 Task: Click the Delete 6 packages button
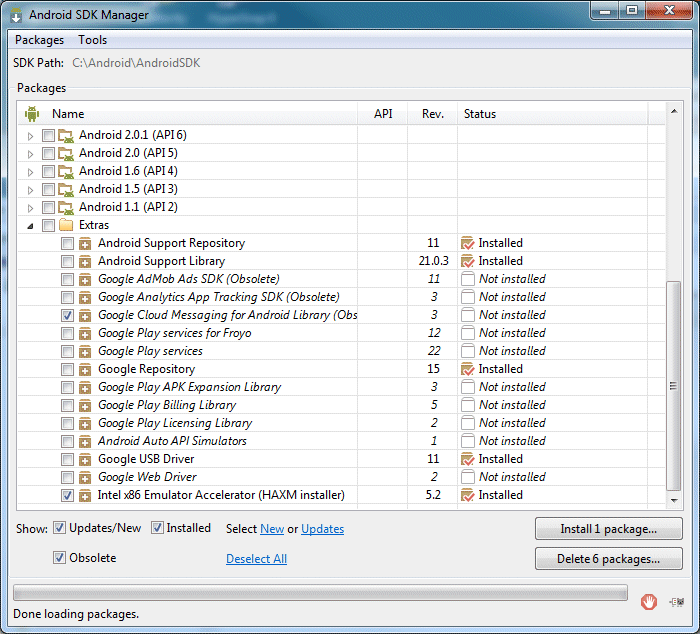tap(608, 559)
